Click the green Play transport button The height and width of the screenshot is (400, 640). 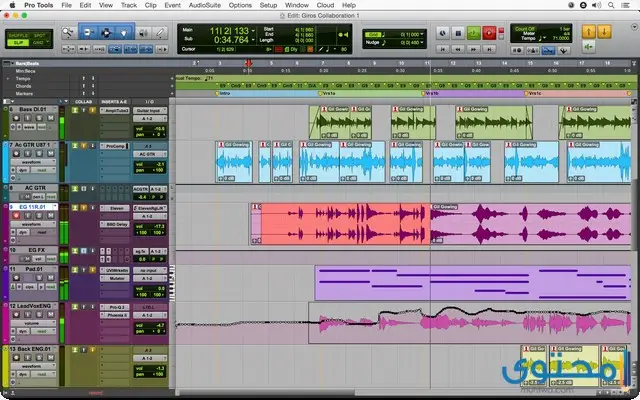point(474,33)
